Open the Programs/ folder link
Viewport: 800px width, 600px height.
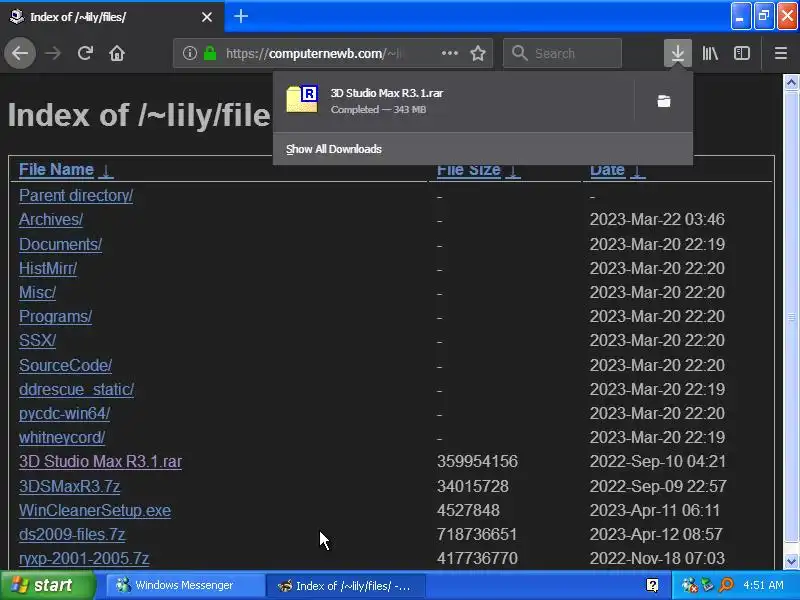click(x=55, y=316)
